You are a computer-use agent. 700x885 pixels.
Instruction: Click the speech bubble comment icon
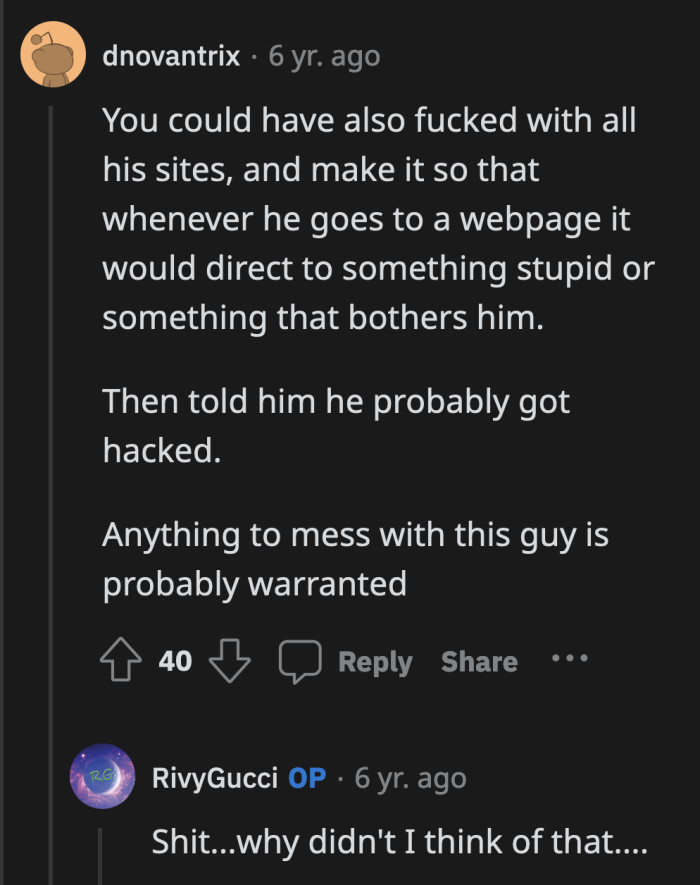pos(302,660)
